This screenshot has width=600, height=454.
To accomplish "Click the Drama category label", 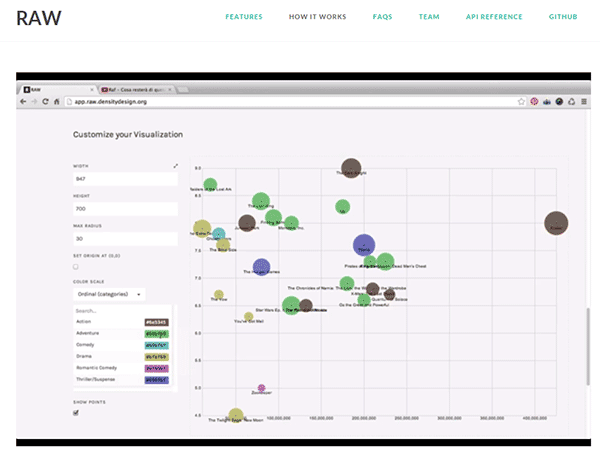I will tap(83, 356).
